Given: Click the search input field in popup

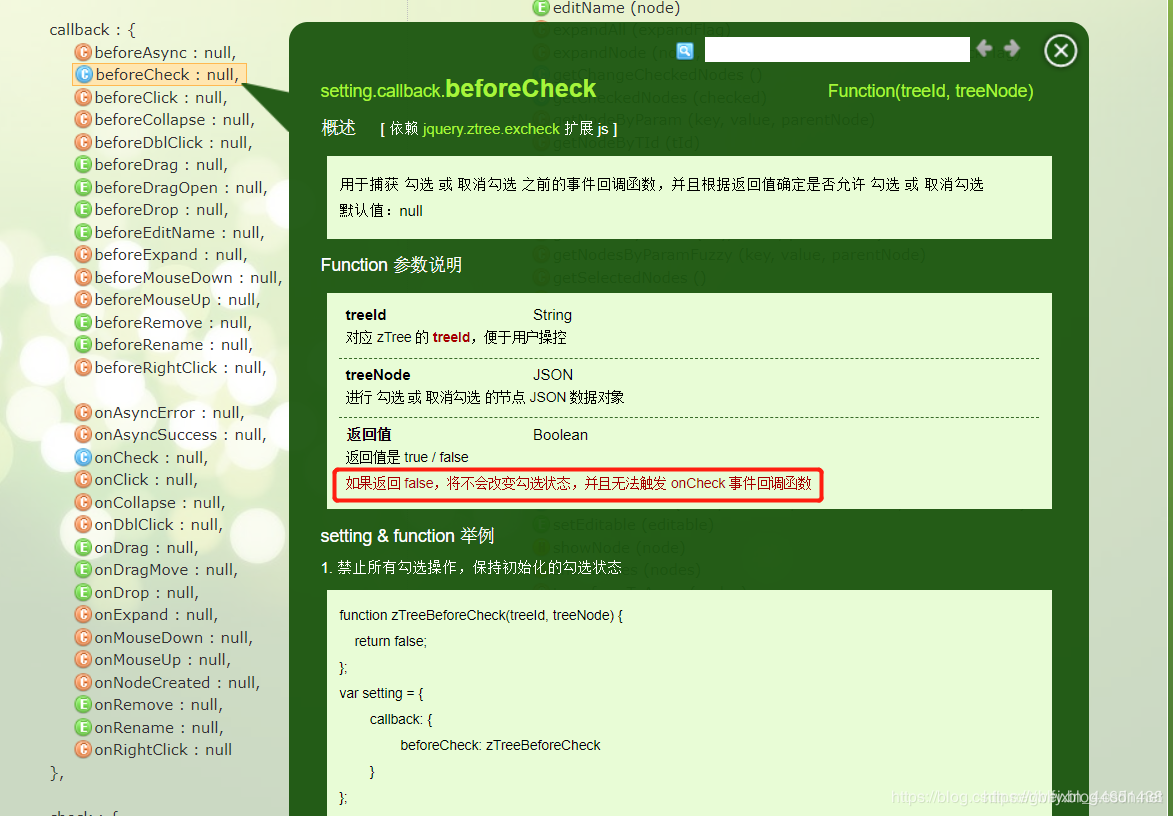Looking at the screenshot, I should (837, 49).
